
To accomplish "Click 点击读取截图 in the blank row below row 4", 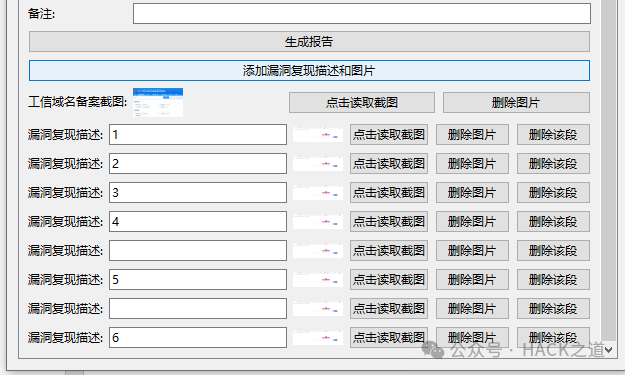I will [x=389, y=251].
